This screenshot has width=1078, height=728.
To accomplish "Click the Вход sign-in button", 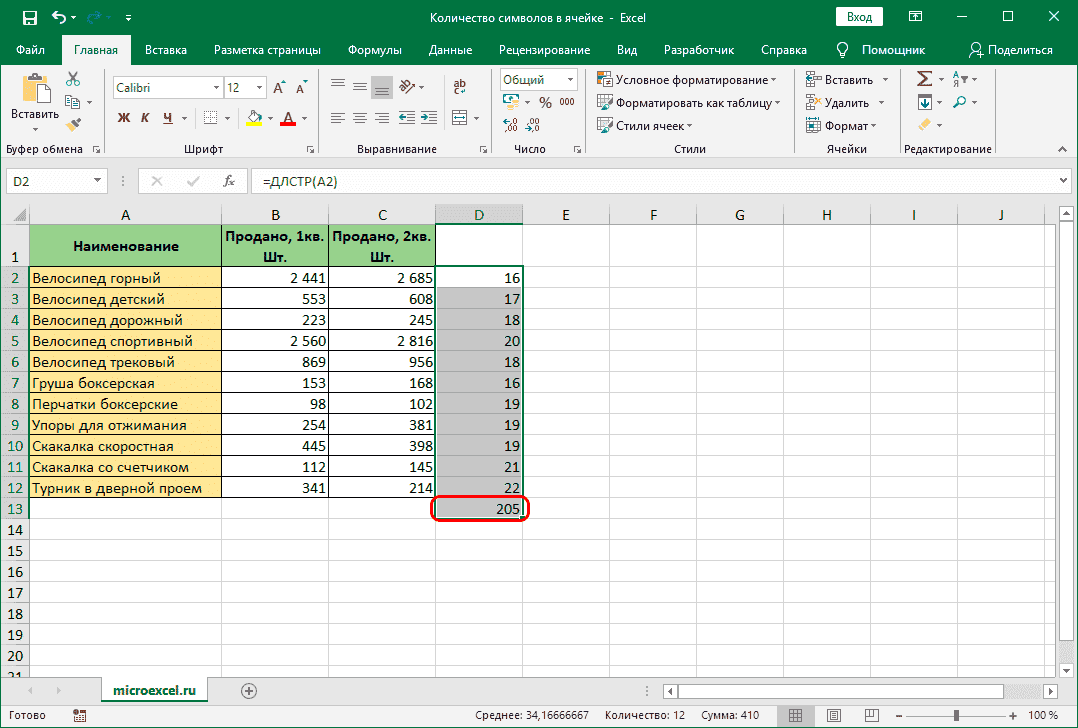I will [859, 17].
